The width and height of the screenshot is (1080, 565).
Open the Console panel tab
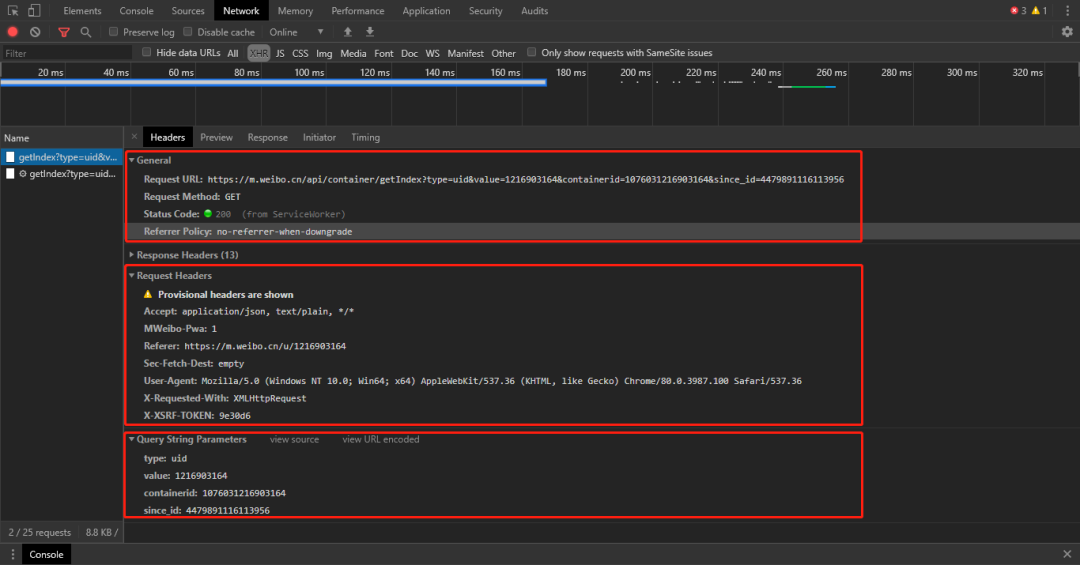(136, 10)
